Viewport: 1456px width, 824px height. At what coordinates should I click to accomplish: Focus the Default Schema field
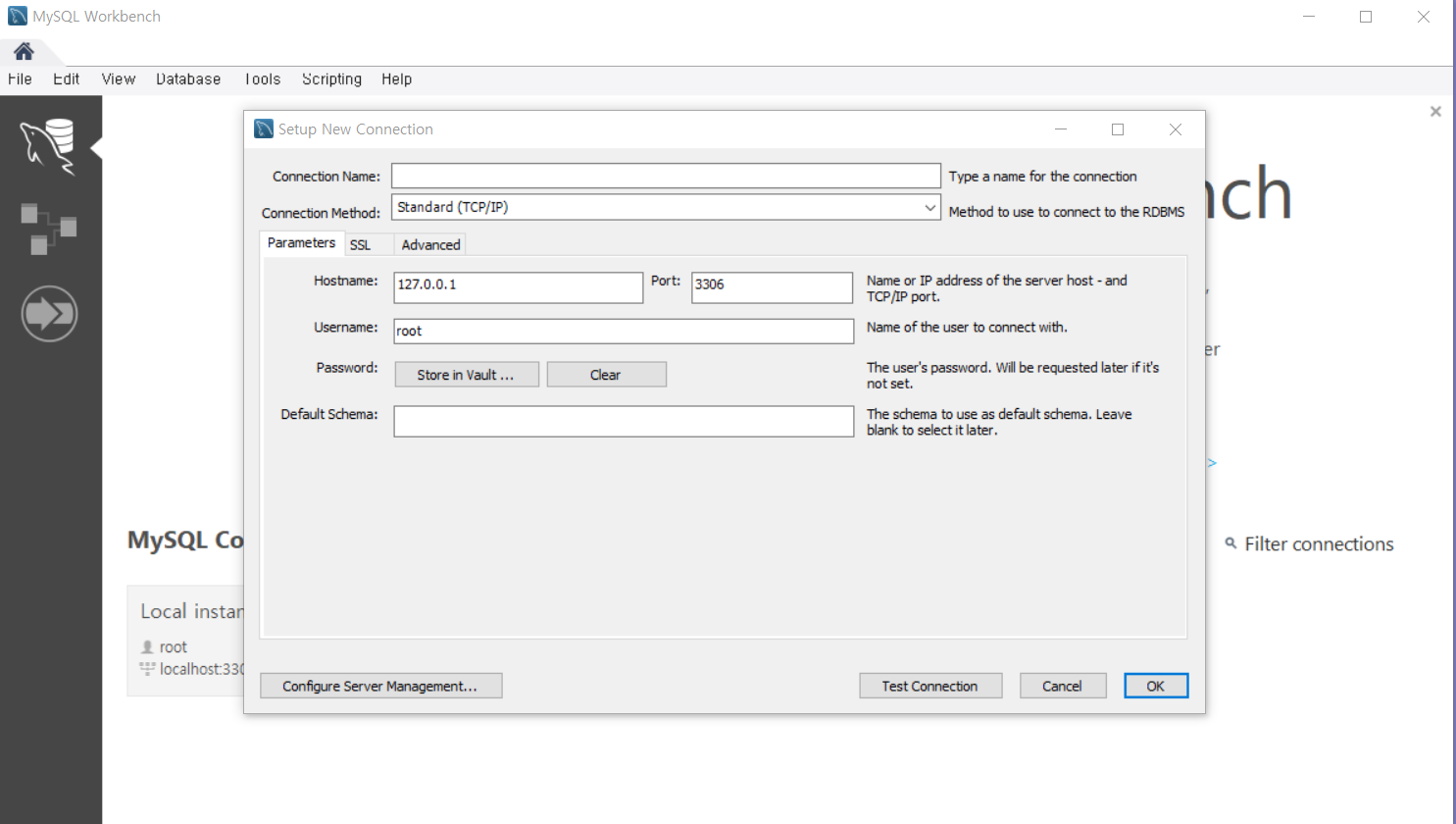pos(624,422)
